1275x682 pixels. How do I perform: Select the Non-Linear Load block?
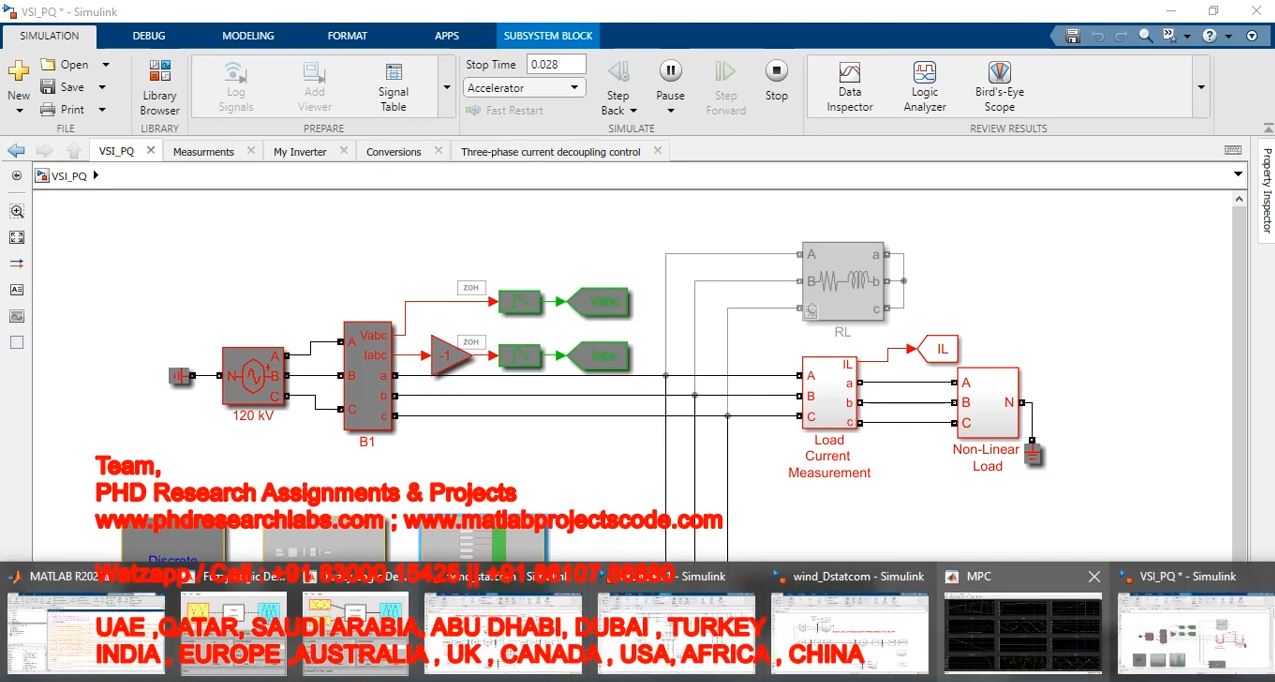pyautogui.click(x=987, y=403)
